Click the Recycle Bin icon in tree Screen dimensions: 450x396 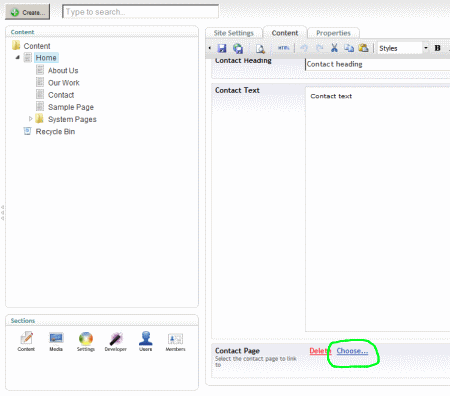tap(27, 131)
